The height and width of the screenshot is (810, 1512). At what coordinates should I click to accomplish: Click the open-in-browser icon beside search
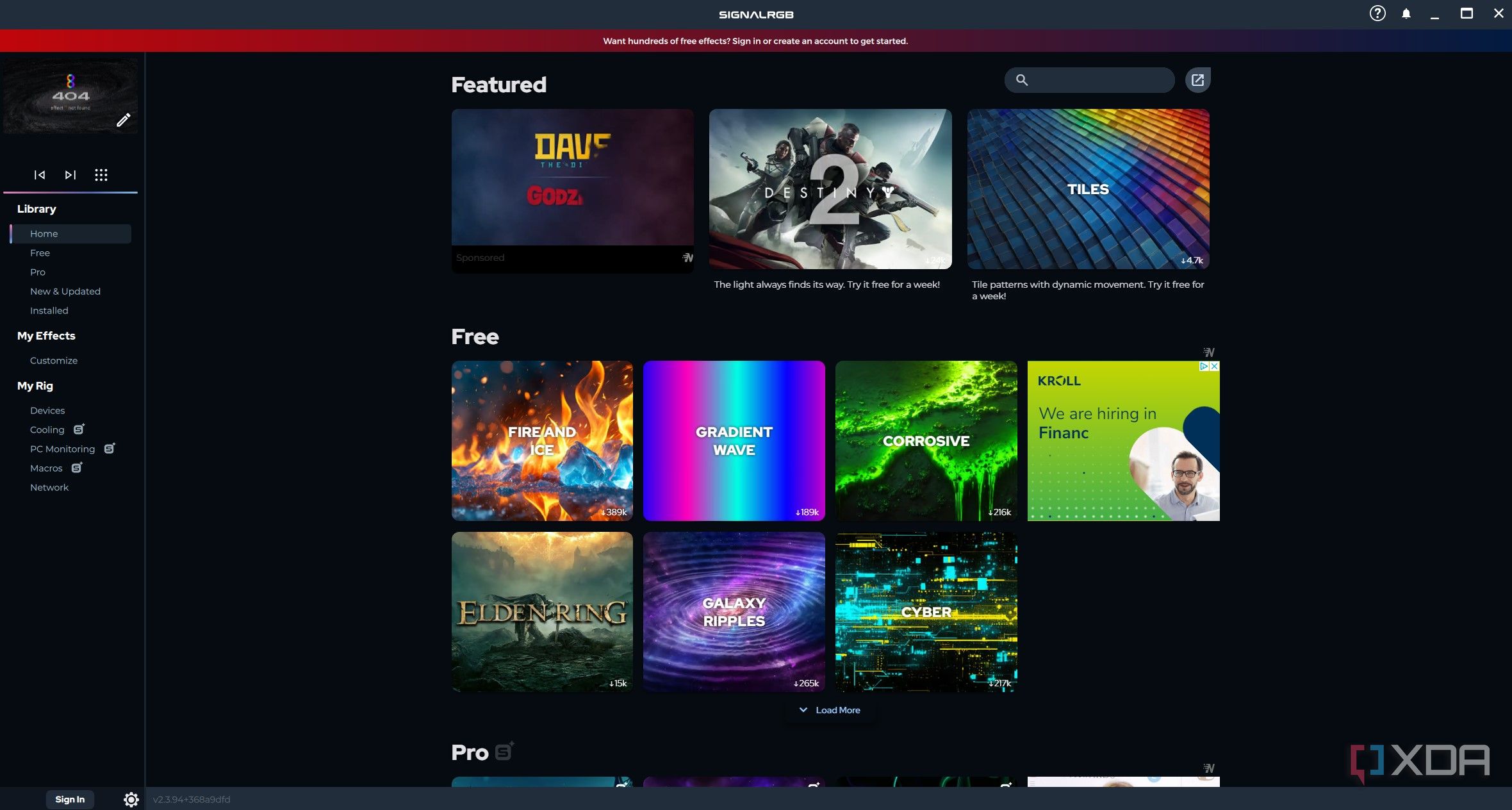(1197, 80)
